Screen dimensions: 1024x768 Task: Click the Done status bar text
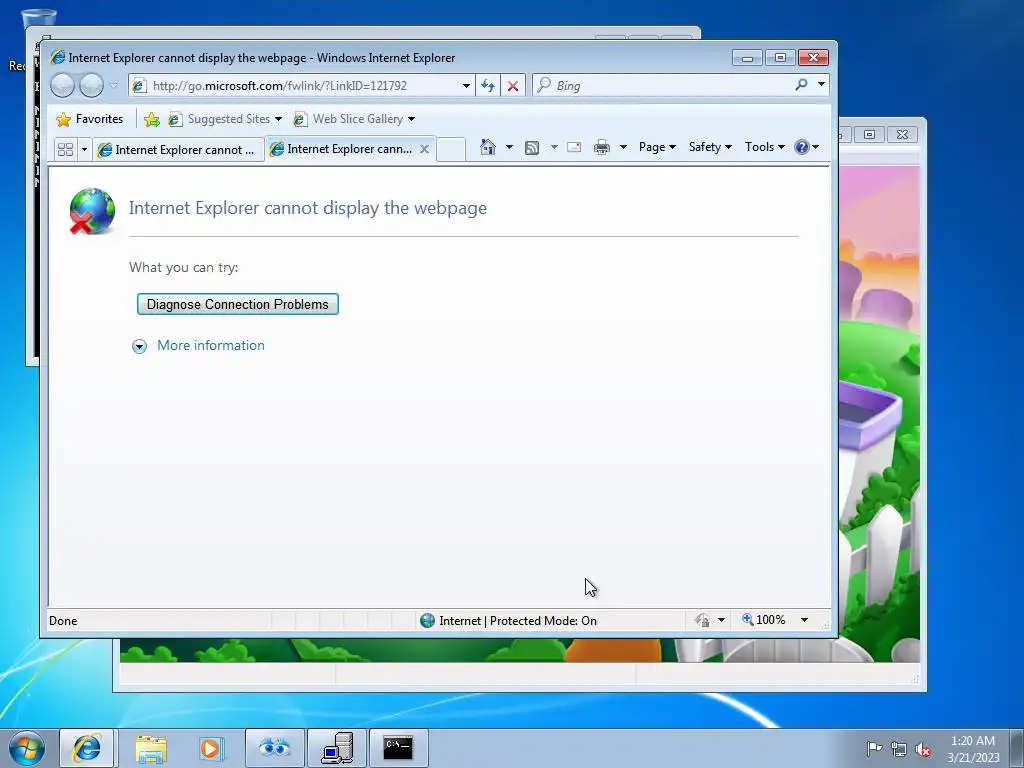click(63, 621)
